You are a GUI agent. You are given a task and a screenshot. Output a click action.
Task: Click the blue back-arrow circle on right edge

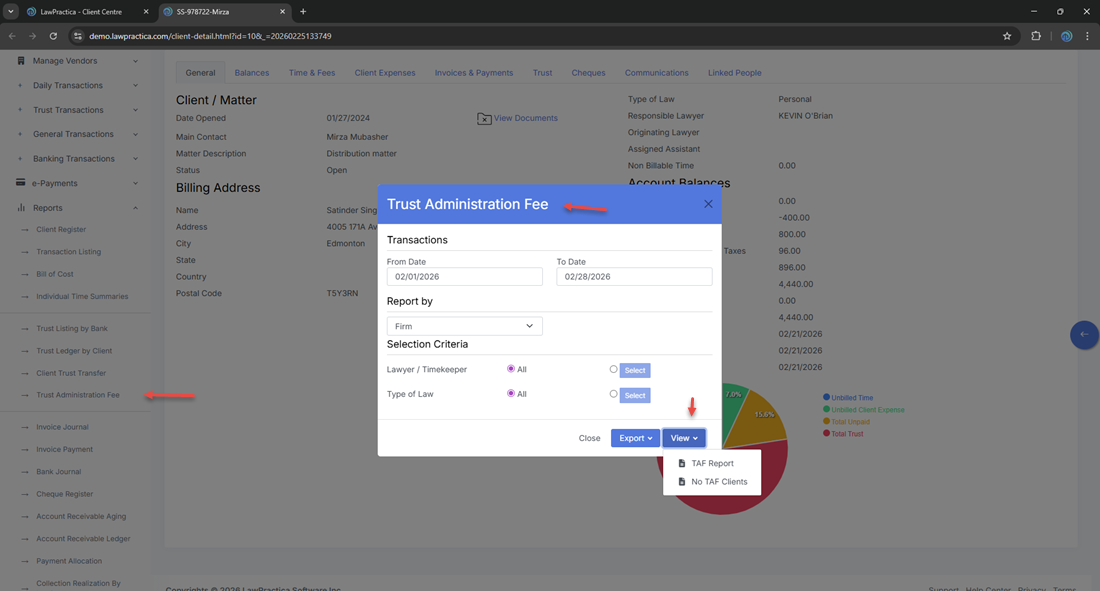point(1083,335)
